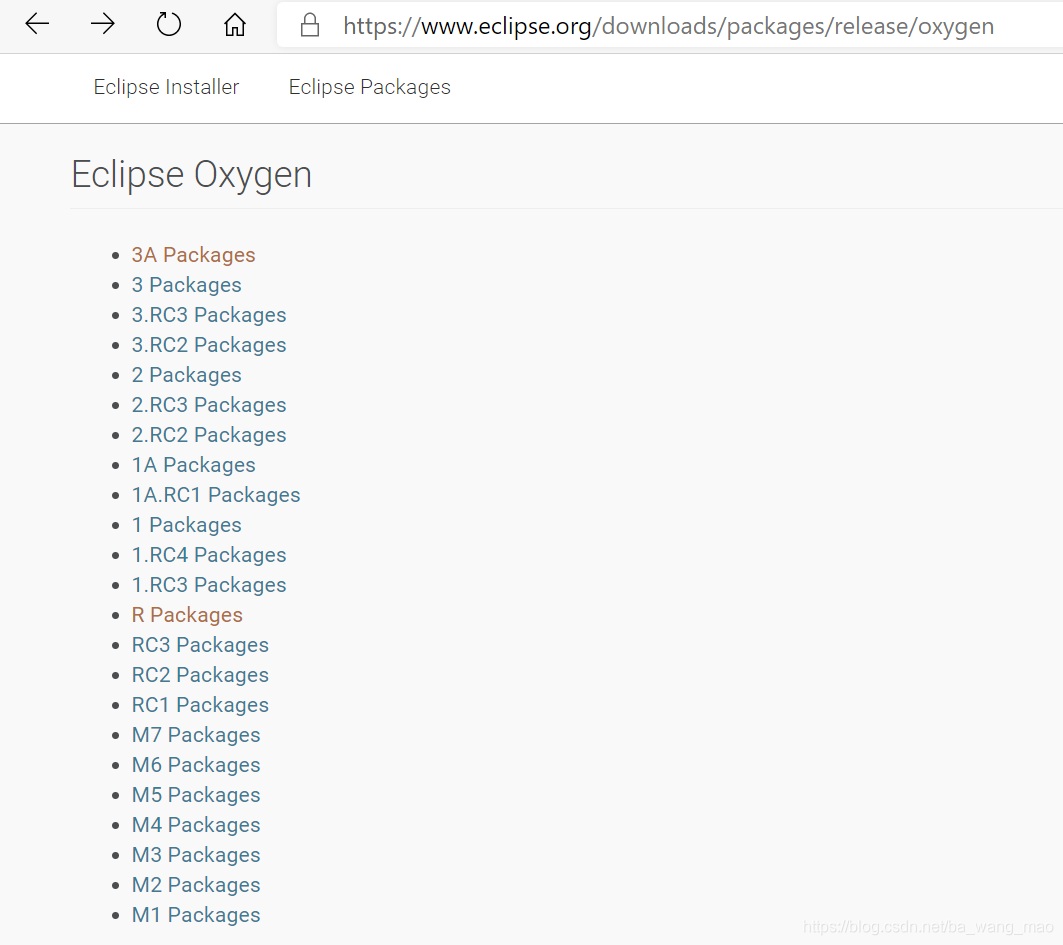Open the Eclipse Packages tab
Image resolution: width=1063 pixels, height=945 pixels.
click(x=369, y=87)
